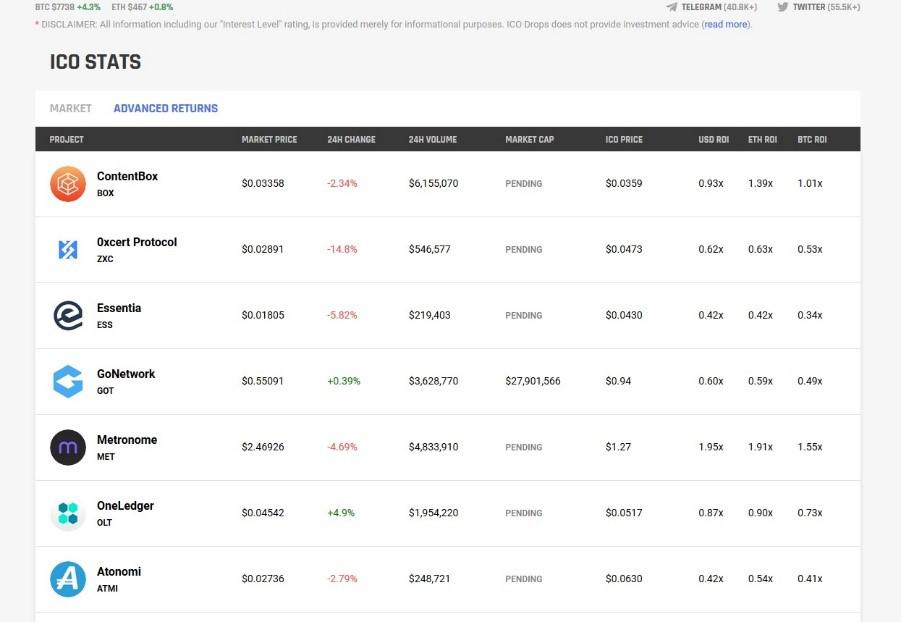Click Essentia market price $0.01805
901x622 pixels.
(263, 315)
